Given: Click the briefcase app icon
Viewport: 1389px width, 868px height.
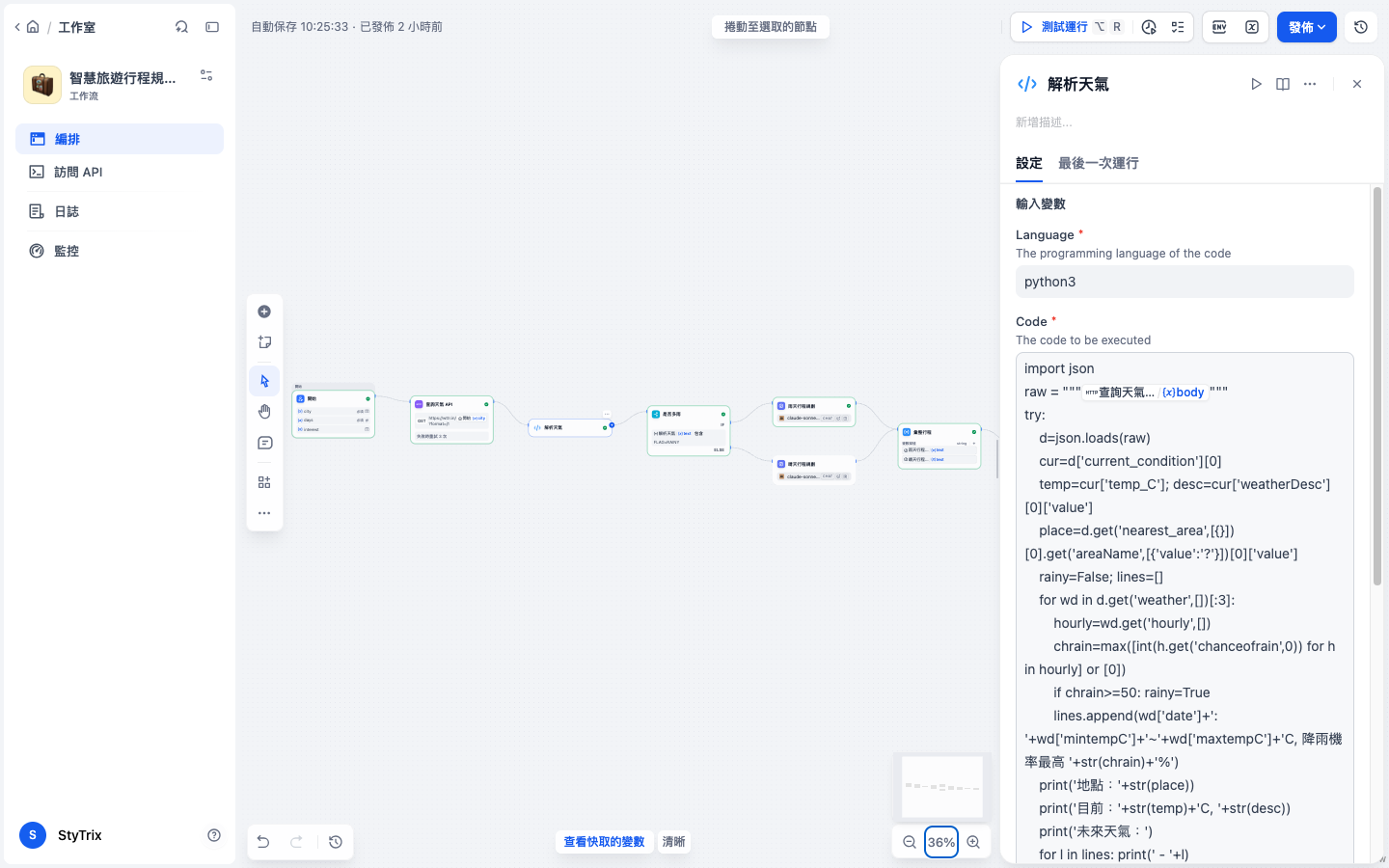Looking at the screenshot, I should (42, 85).
